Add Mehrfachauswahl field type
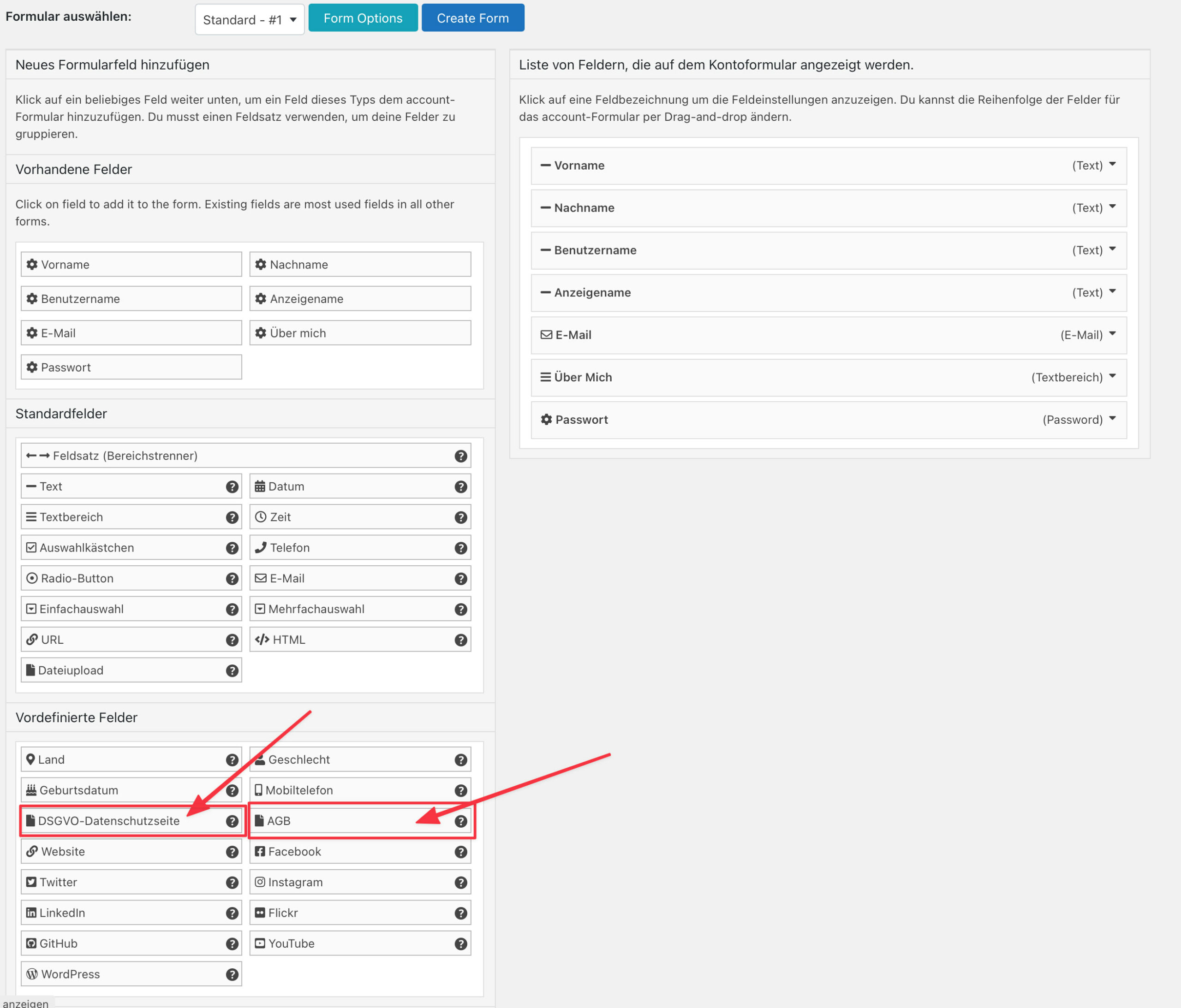 (x=360, y=609)
